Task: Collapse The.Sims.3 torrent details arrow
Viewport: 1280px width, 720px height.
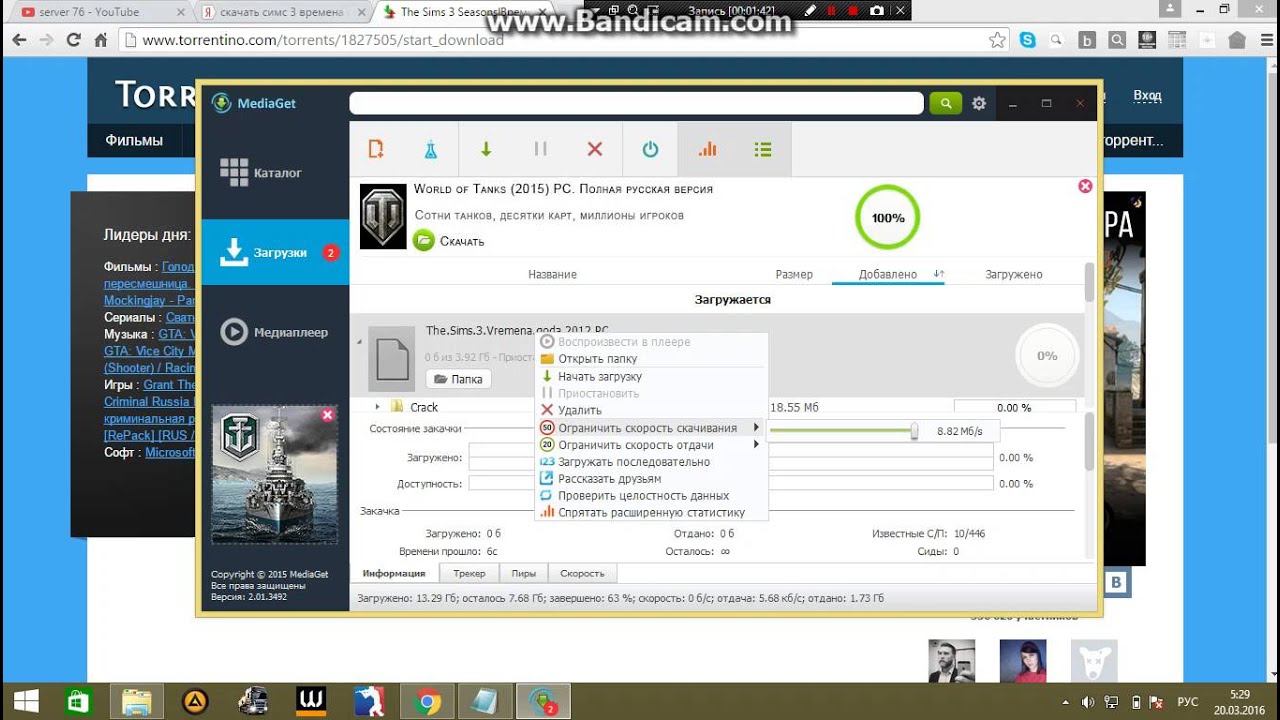Action: coord(359,341)
